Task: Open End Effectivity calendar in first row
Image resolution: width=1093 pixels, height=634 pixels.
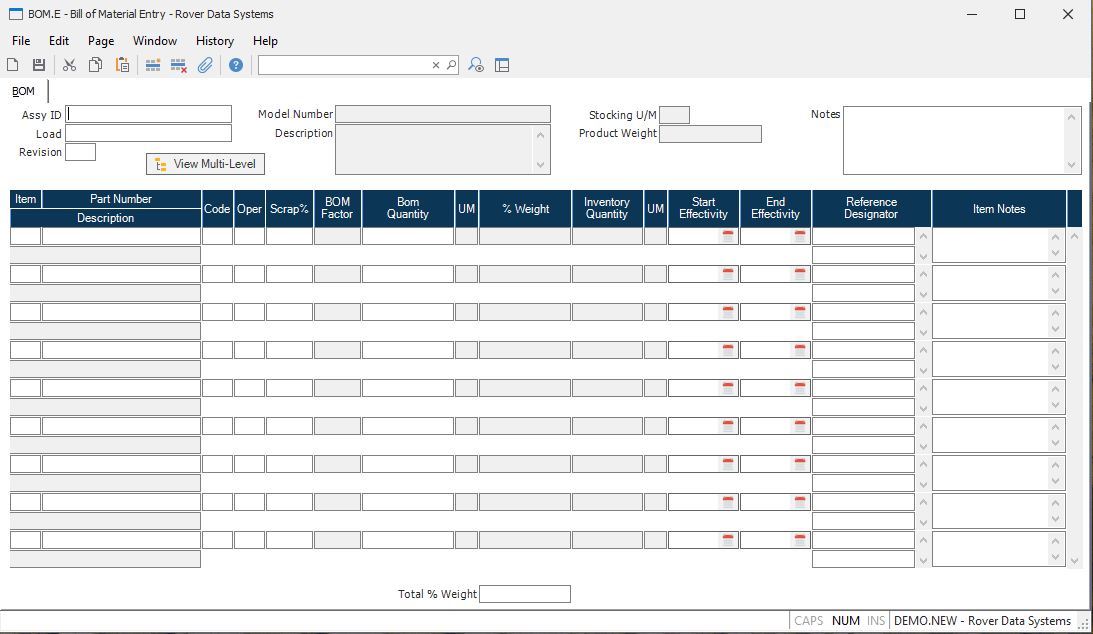Action: [800, 237]
